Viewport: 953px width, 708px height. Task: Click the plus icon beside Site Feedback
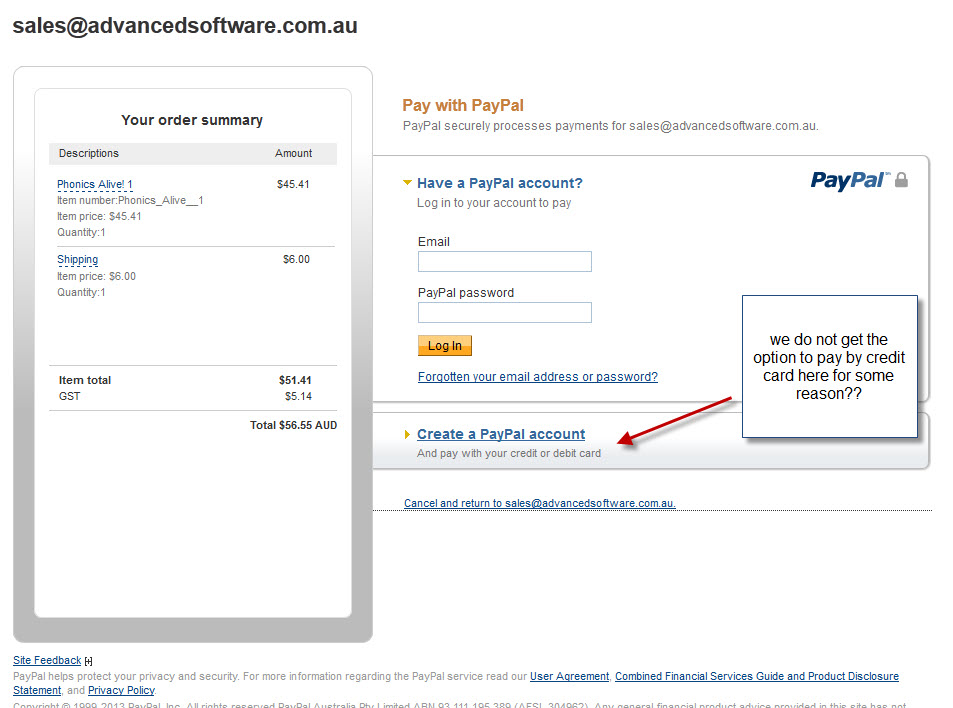(88, 661)
